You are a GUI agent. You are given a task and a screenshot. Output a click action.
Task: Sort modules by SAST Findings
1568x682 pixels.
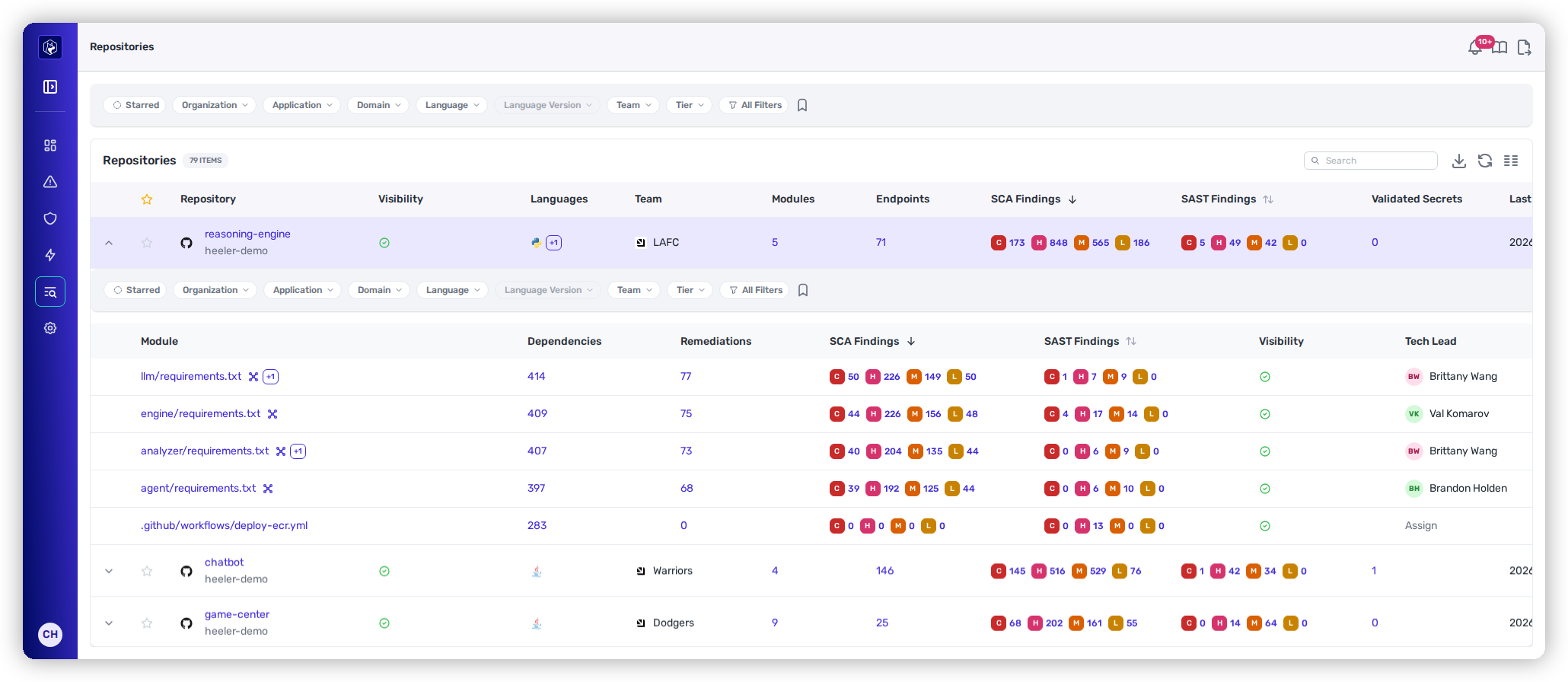1090,341
